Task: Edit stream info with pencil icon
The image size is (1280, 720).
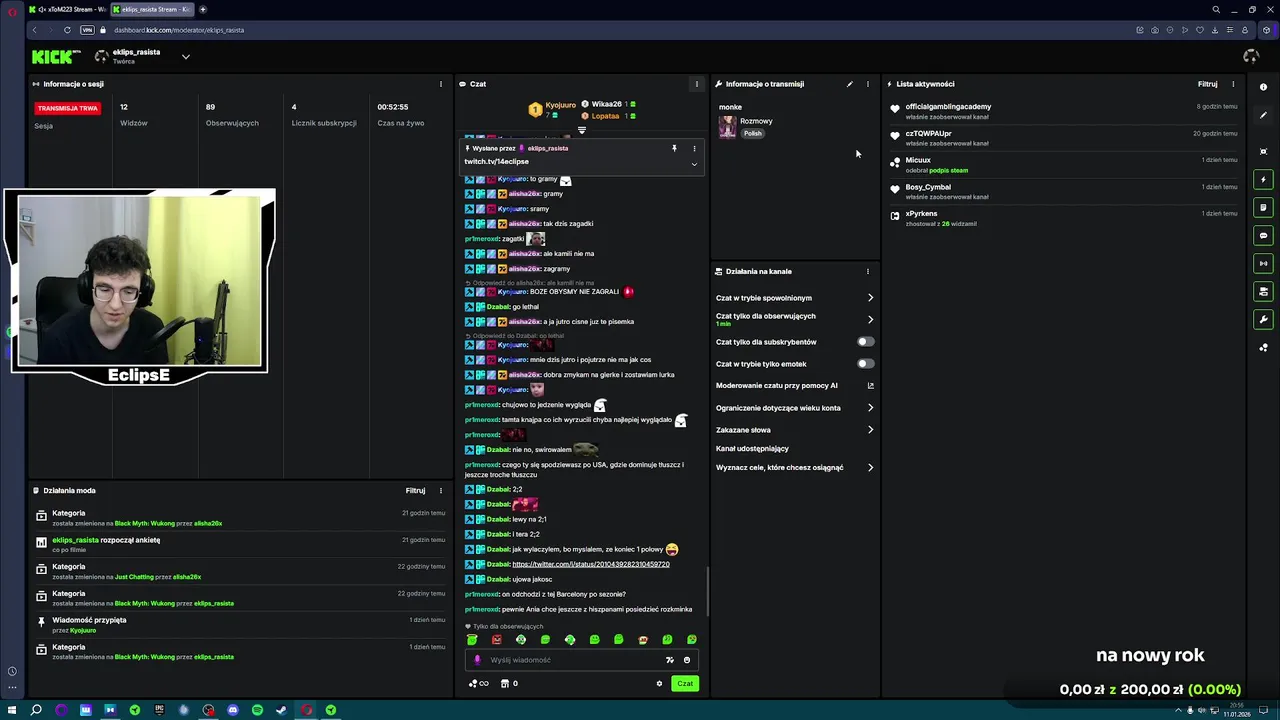Action: point(850,84)
